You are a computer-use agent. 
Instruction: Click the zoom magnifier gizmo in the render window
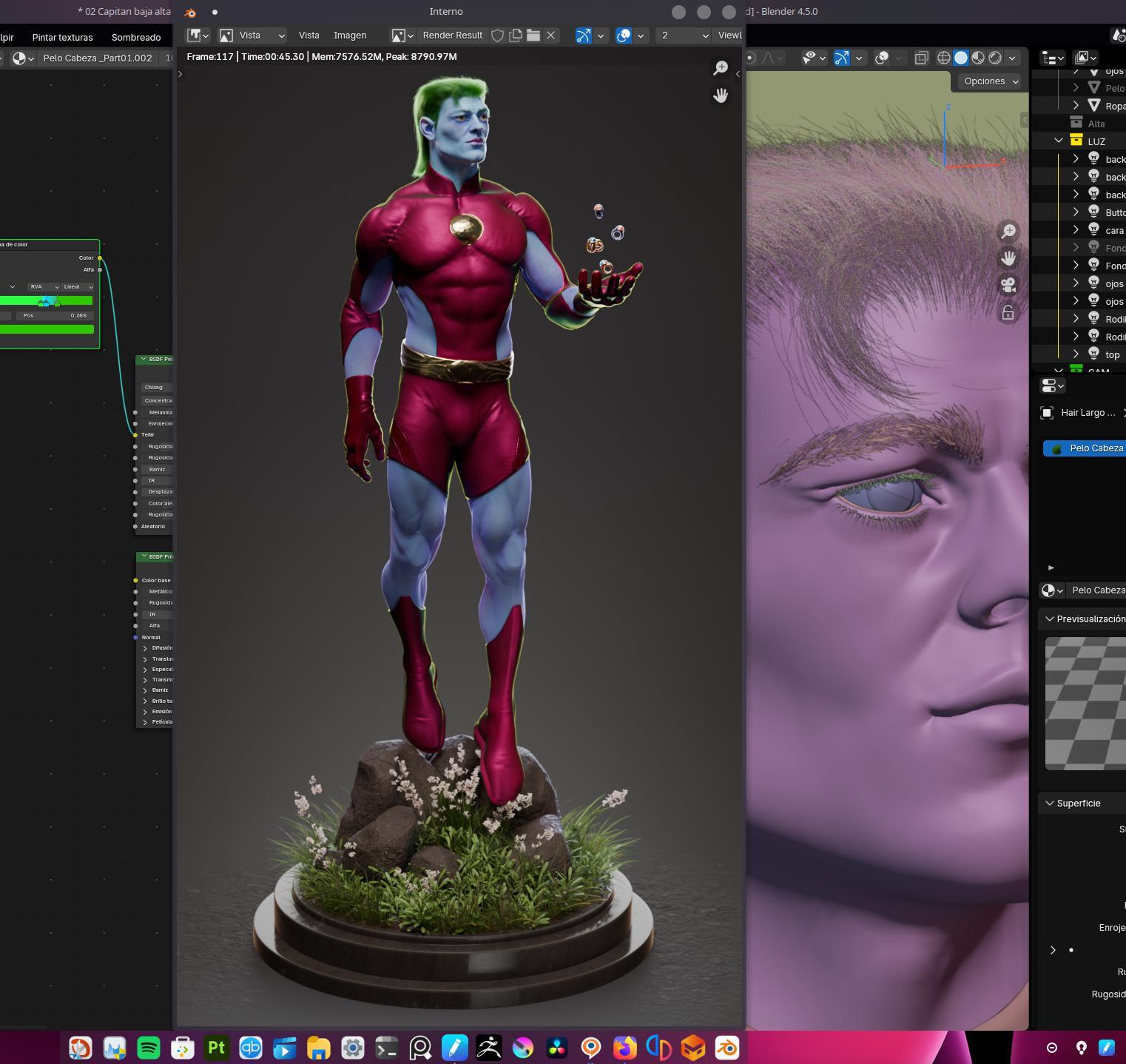[x=721, y=68]
